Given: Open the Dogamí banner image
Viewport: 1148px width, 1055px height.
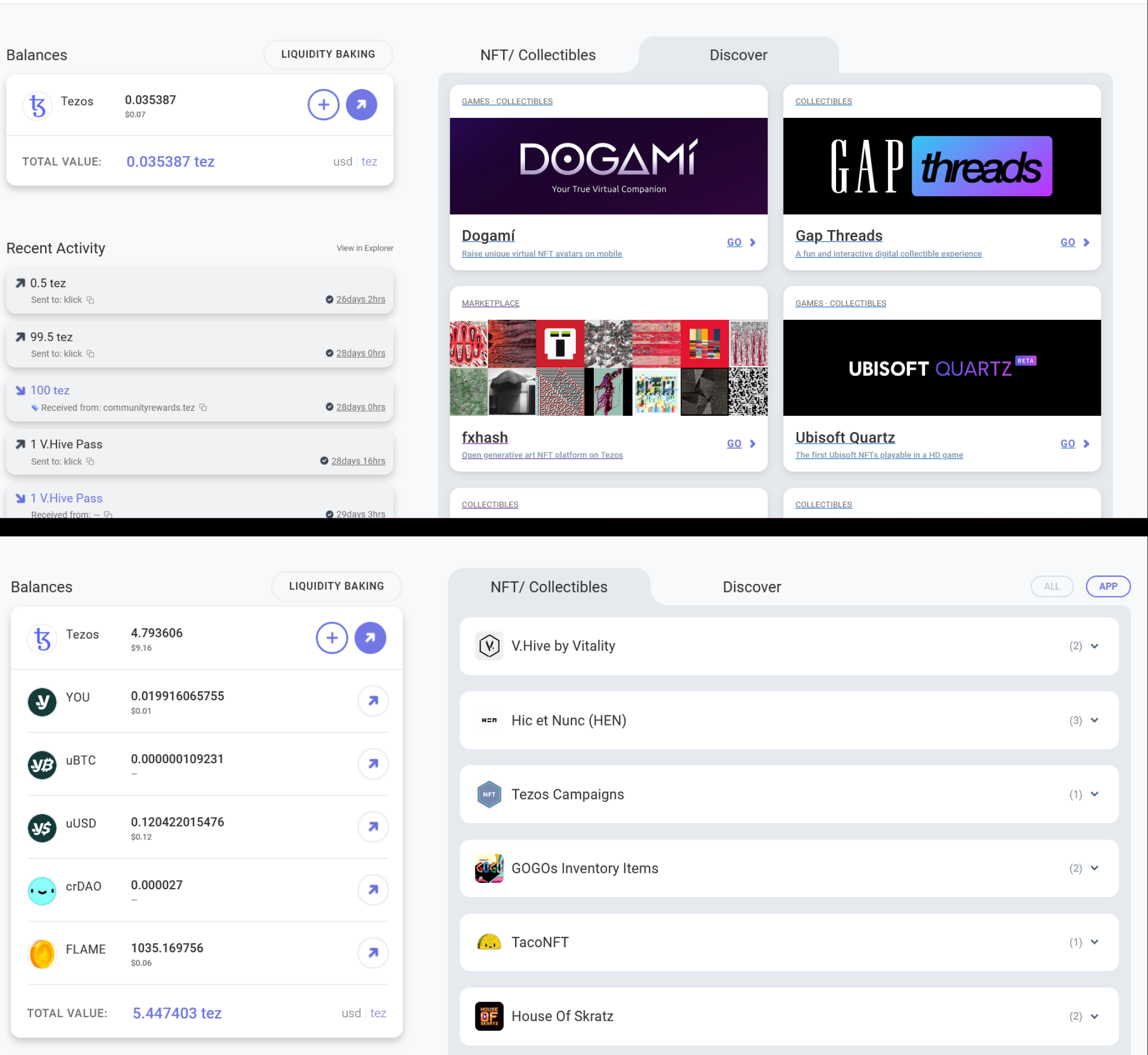Looking at the screenshot, I should click(609, 166).
